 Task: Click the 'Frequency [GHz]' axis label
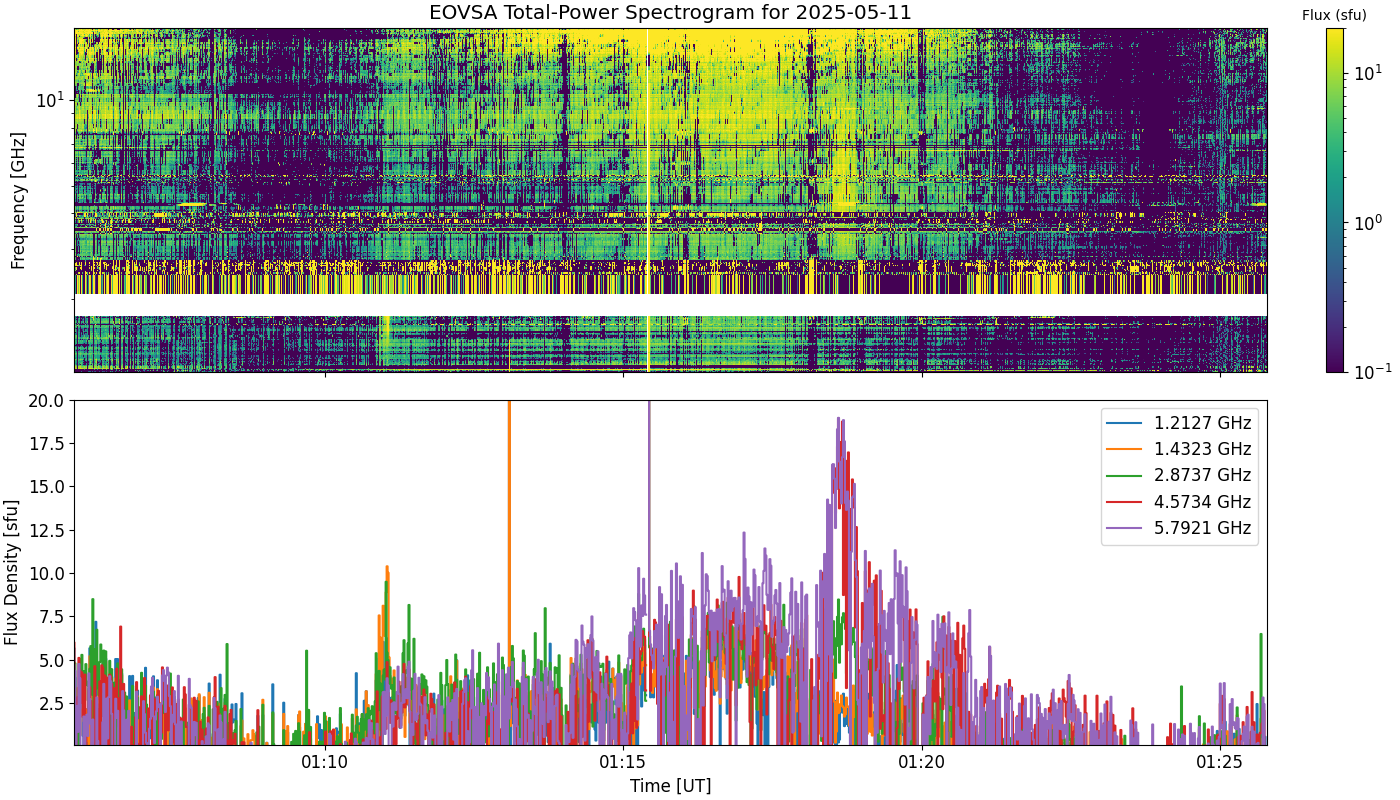click(x=18, y=200)
